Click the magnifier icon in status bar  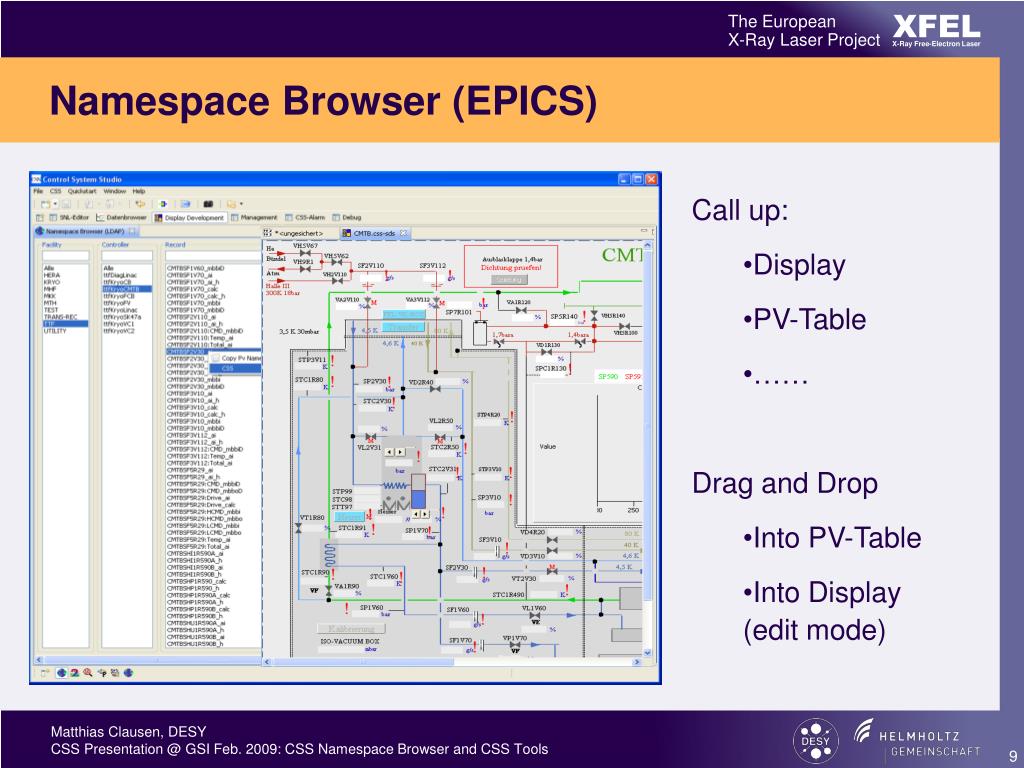(87, 673)
